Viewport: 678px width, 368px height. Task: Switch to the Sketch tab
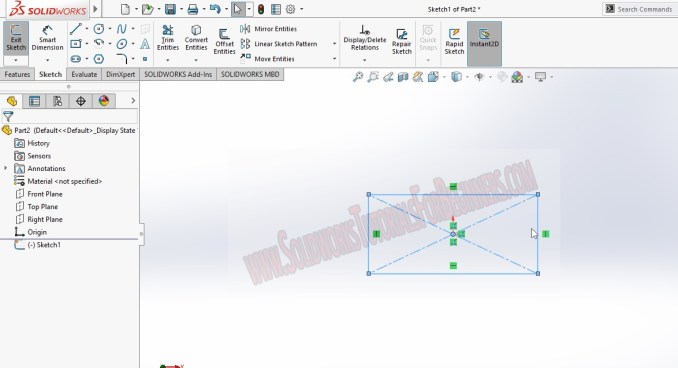point(50,74)
